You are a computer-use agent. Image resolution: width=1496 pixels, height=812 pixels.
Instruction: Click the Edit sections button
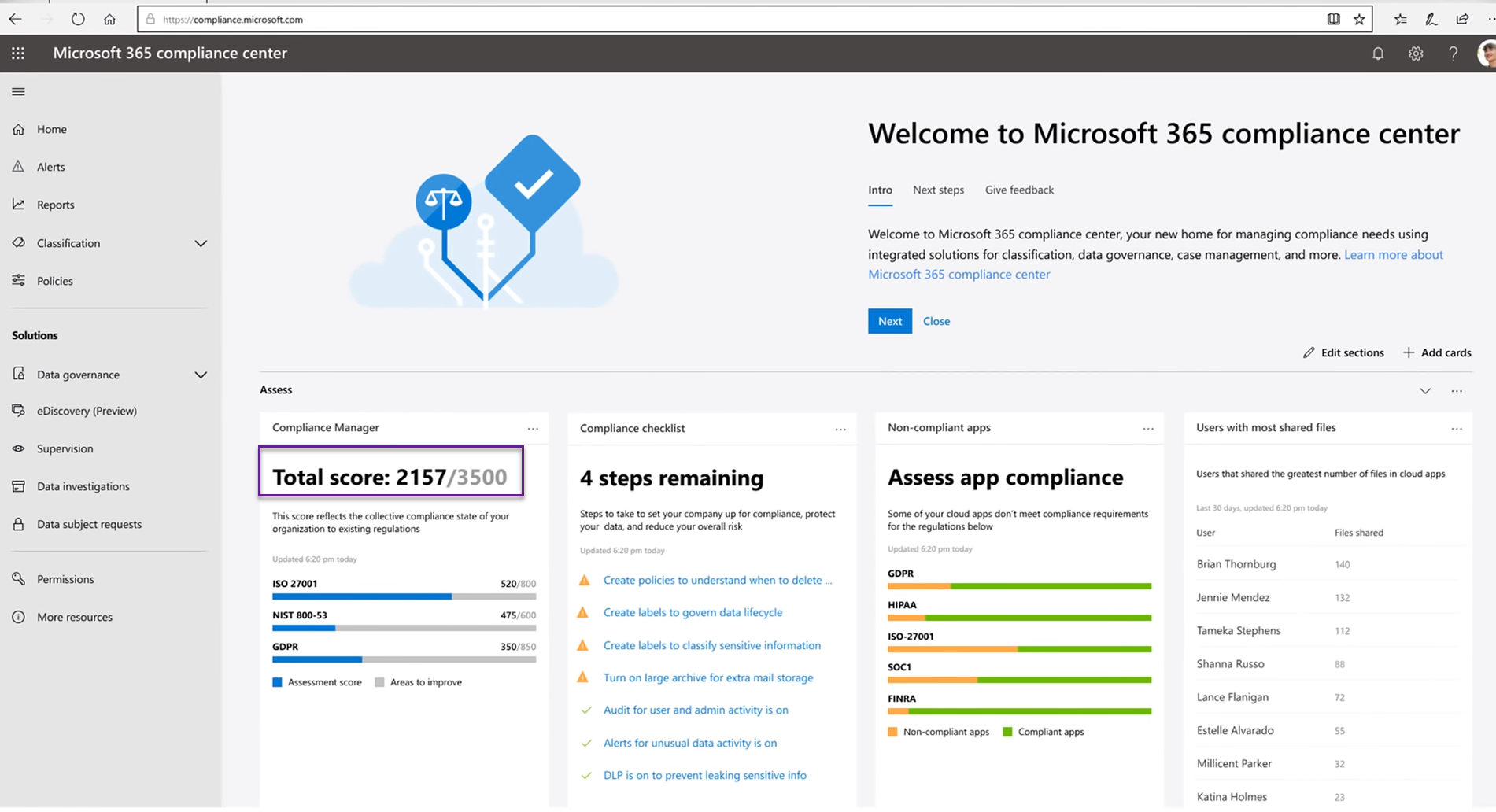pos(1343,352)
